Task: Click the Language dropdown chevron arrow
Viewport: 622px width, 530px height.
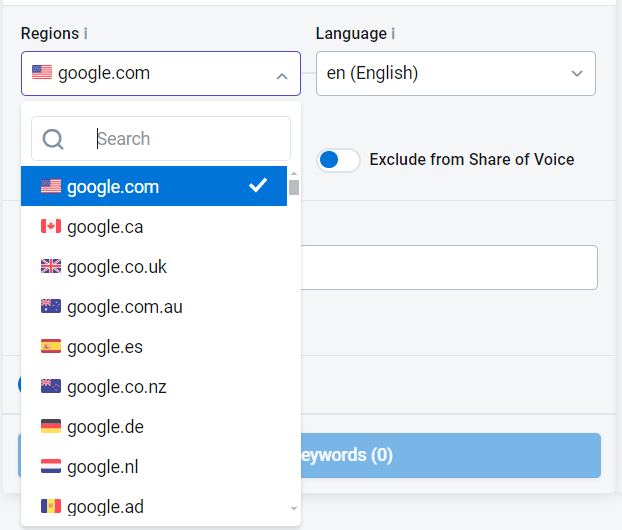Action: coord(577,74)
